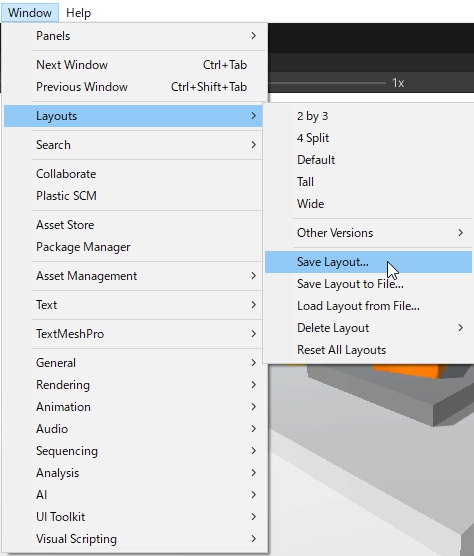The width and height of the screenshot is (474, 556).
Task: Expand the Delete Layout submenu
Action: click(368, 328)
